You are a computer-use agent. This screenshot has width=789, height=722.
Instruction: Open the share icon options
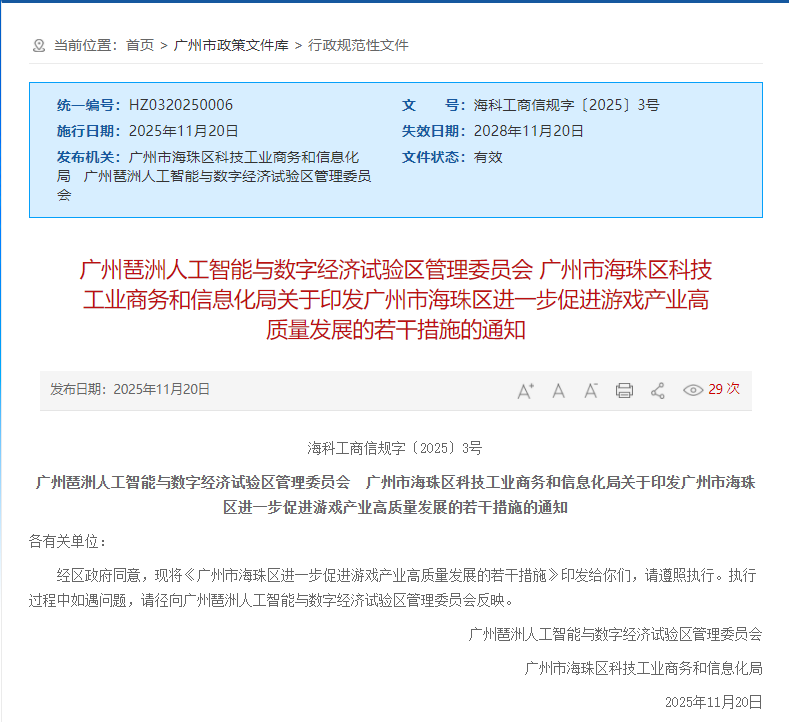tap(657, 390)
